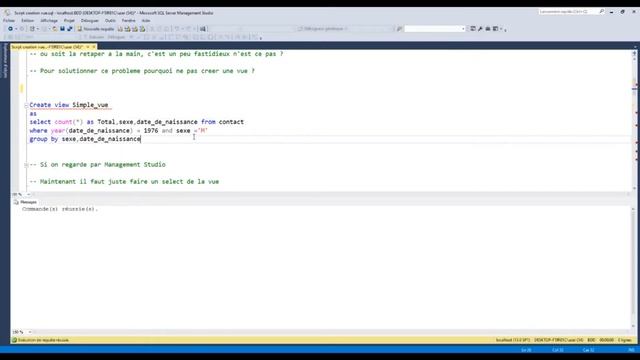Click the window layout icon in toolbar
This screenshot has width=640, height=360.
pos(496,29)
